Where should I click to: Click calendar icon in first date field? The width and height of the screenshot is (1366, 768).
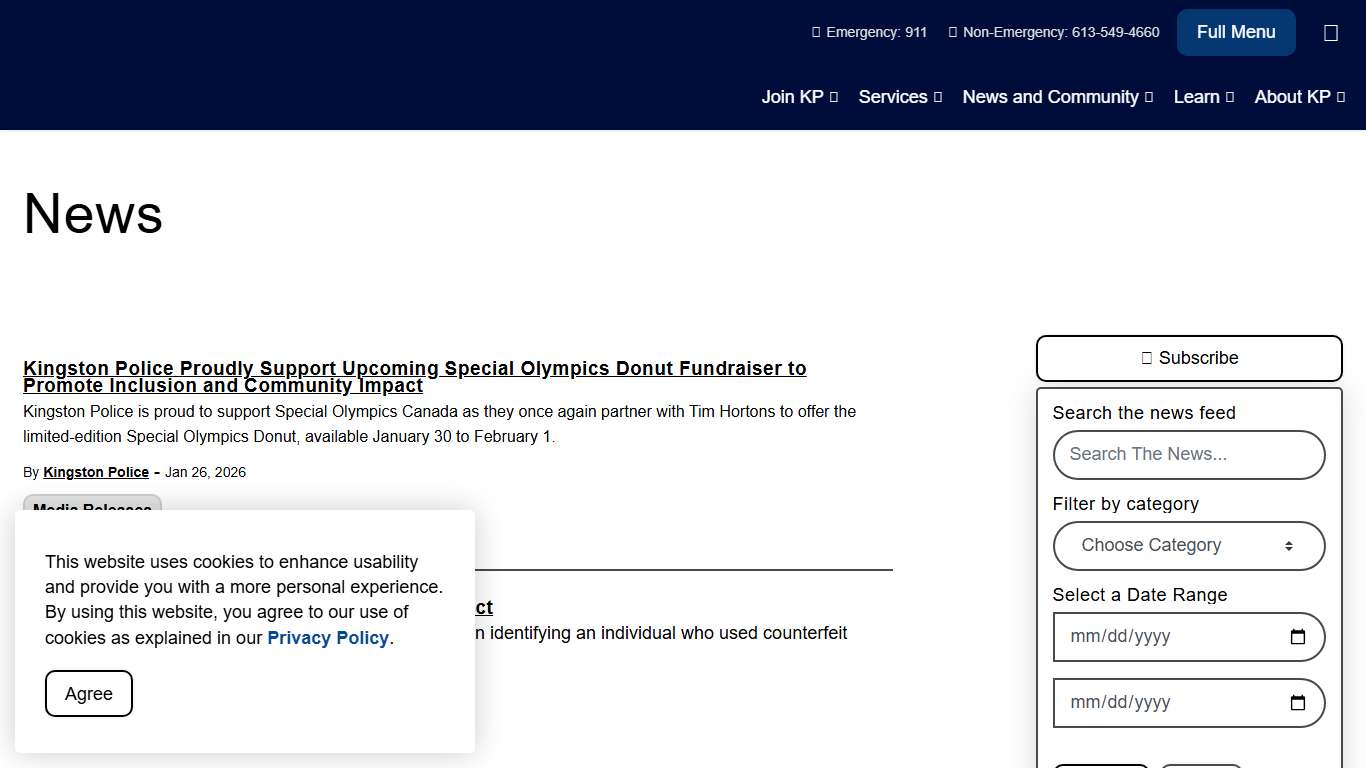point(1298,637)
